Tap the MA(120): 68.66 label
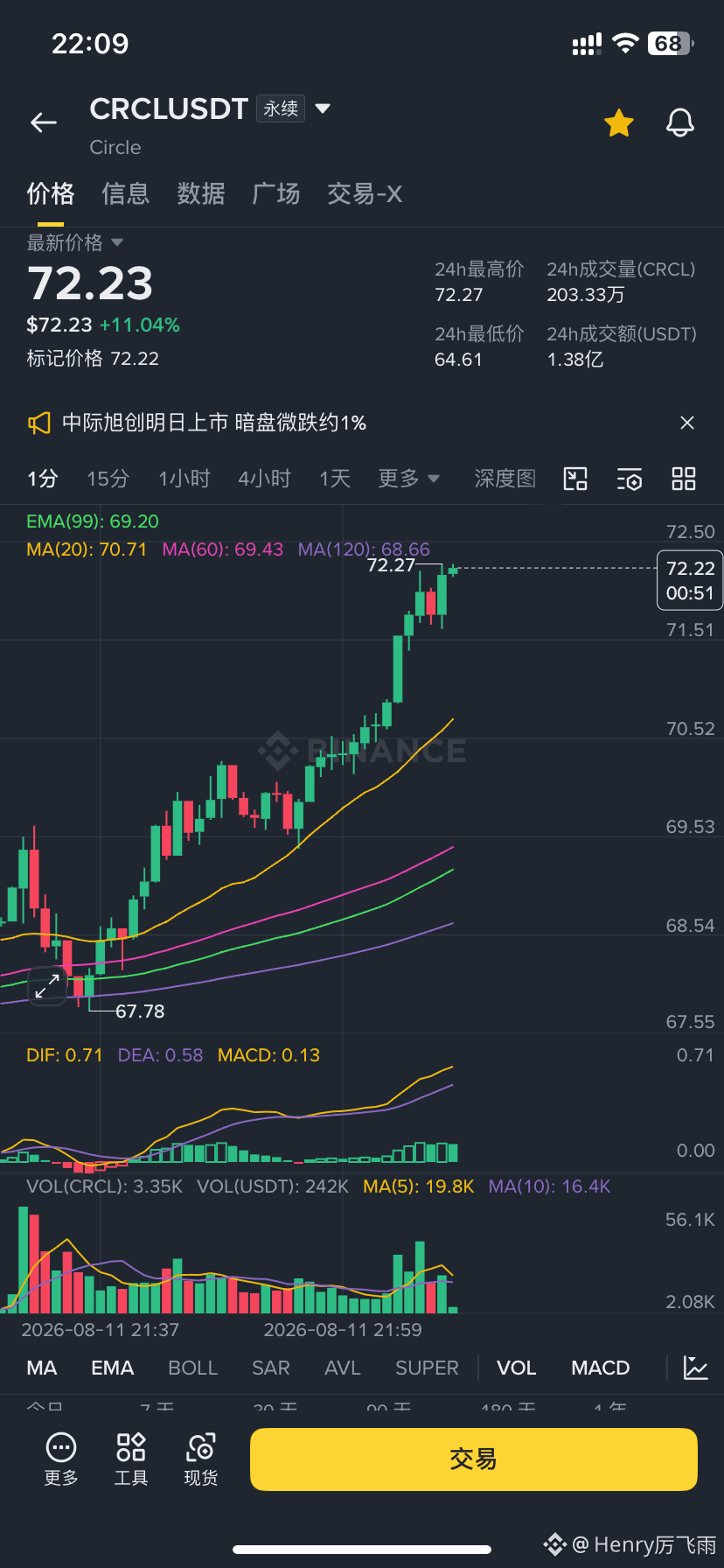The height and width of the screenshot is (1568, 724). 364,549
